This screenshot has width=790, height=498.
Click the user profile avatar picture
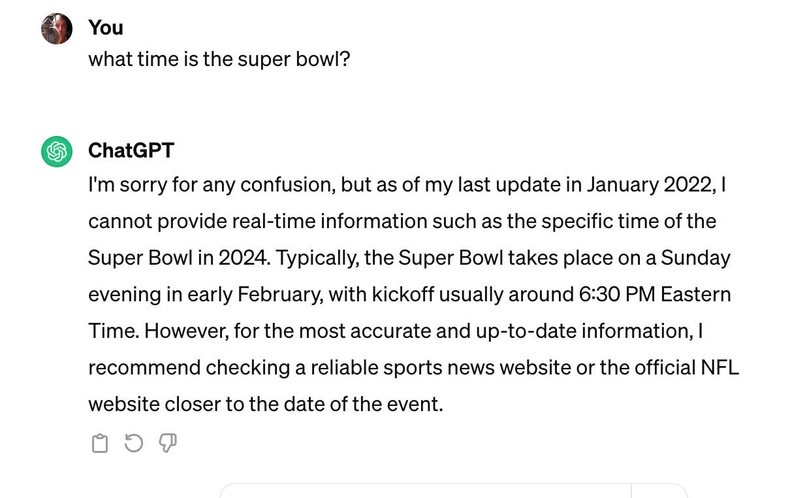pos(57,28)
